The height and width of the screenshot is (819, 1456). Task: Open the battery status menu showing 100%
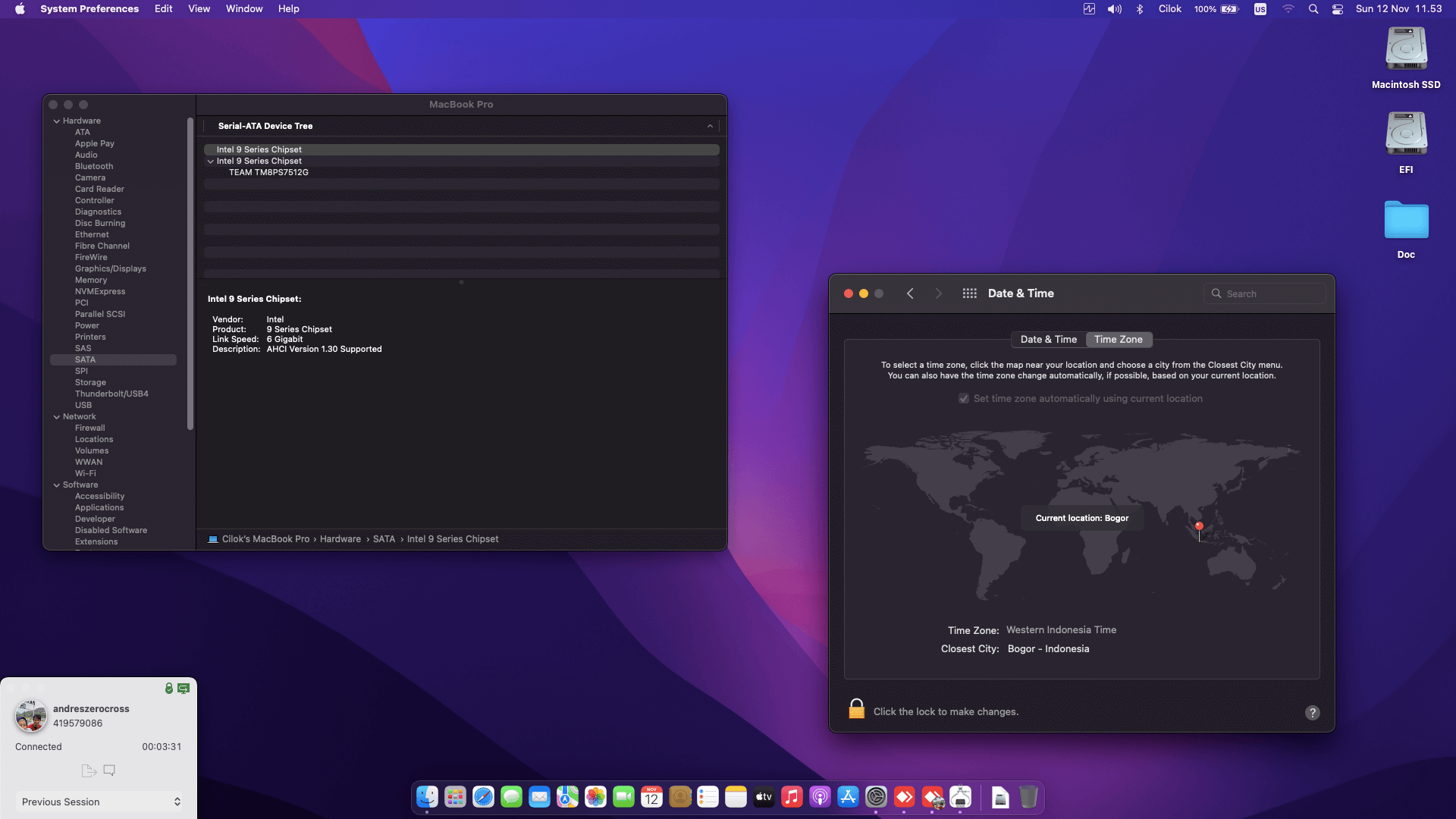(1216, 9)
